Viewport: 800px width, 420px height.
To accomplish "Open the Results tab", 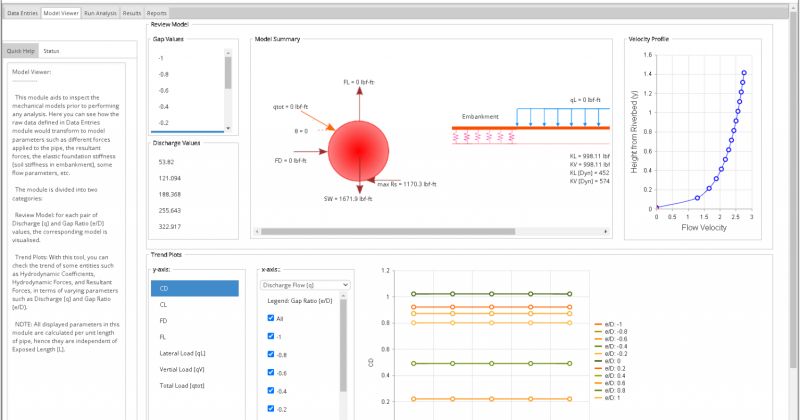I will [x=132, y=13].
